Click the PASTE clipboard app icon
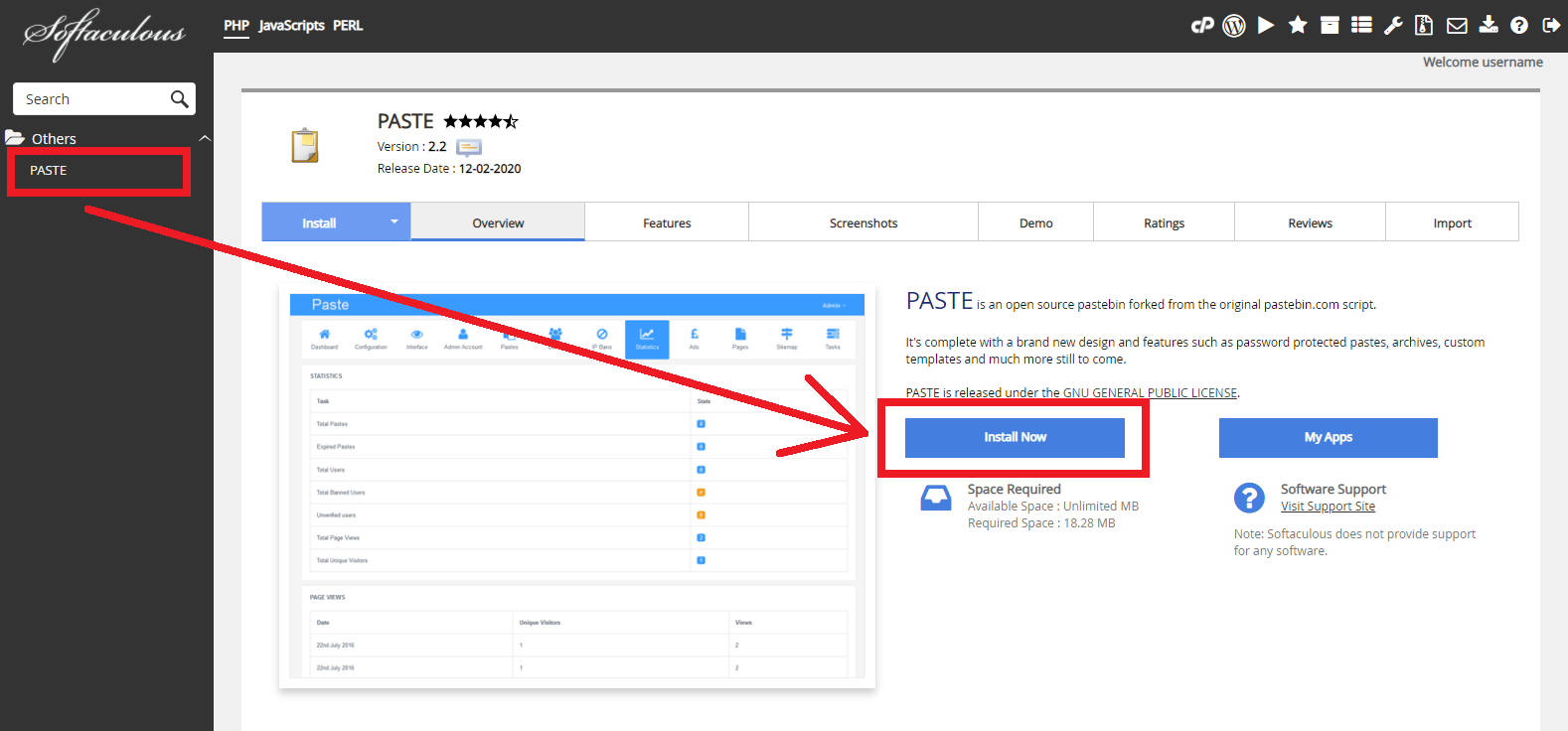Screen dimensions: 1568x731 (305, 145)
